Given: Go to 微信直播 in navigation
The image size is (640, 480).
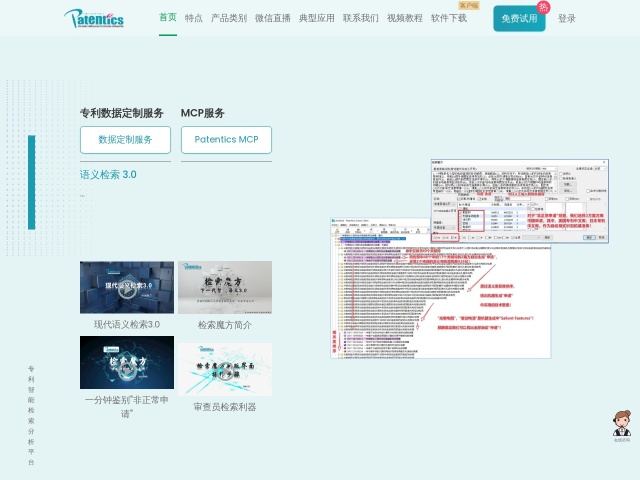Looking at the screenshot, I should (273, 18).
